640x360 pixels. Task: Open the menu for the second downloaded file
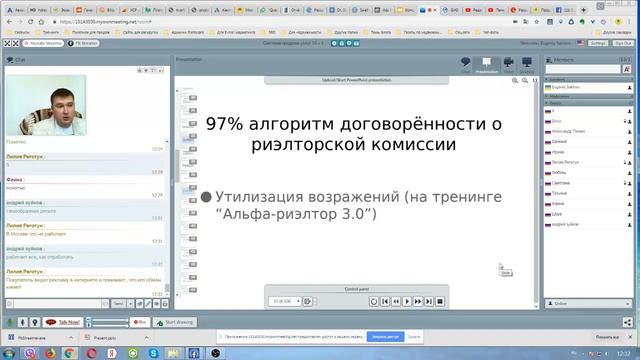pos(146,338)
